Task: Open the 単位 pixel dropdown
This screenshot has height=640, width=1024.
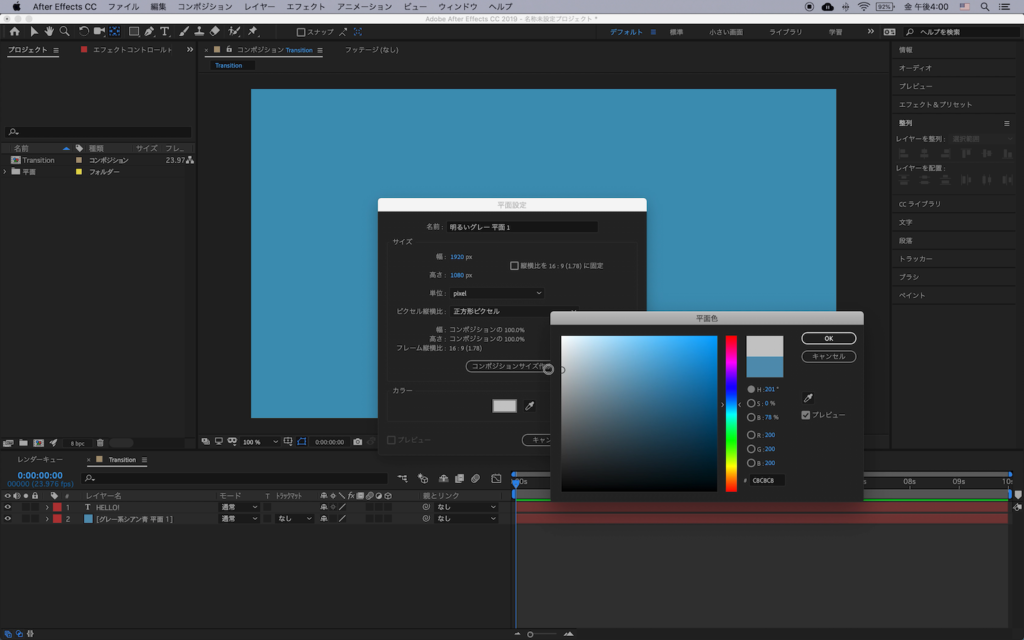Action: (497, 293)
